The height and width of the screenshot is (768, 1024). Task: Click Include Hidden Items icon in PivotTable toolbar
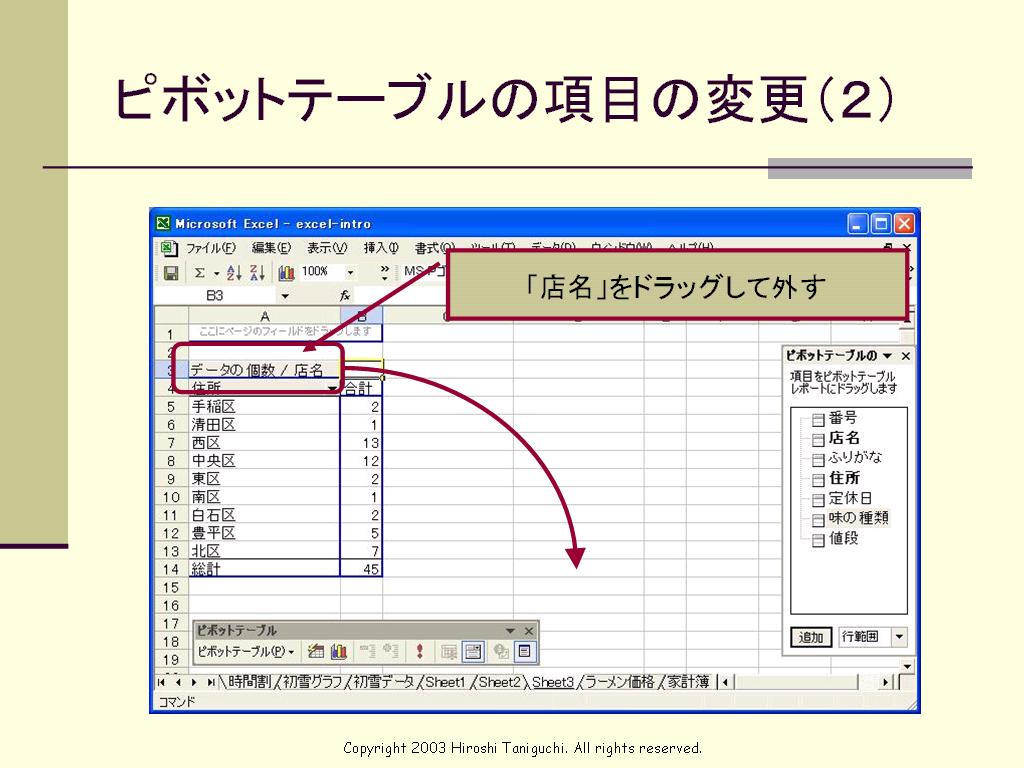(449, 651)
